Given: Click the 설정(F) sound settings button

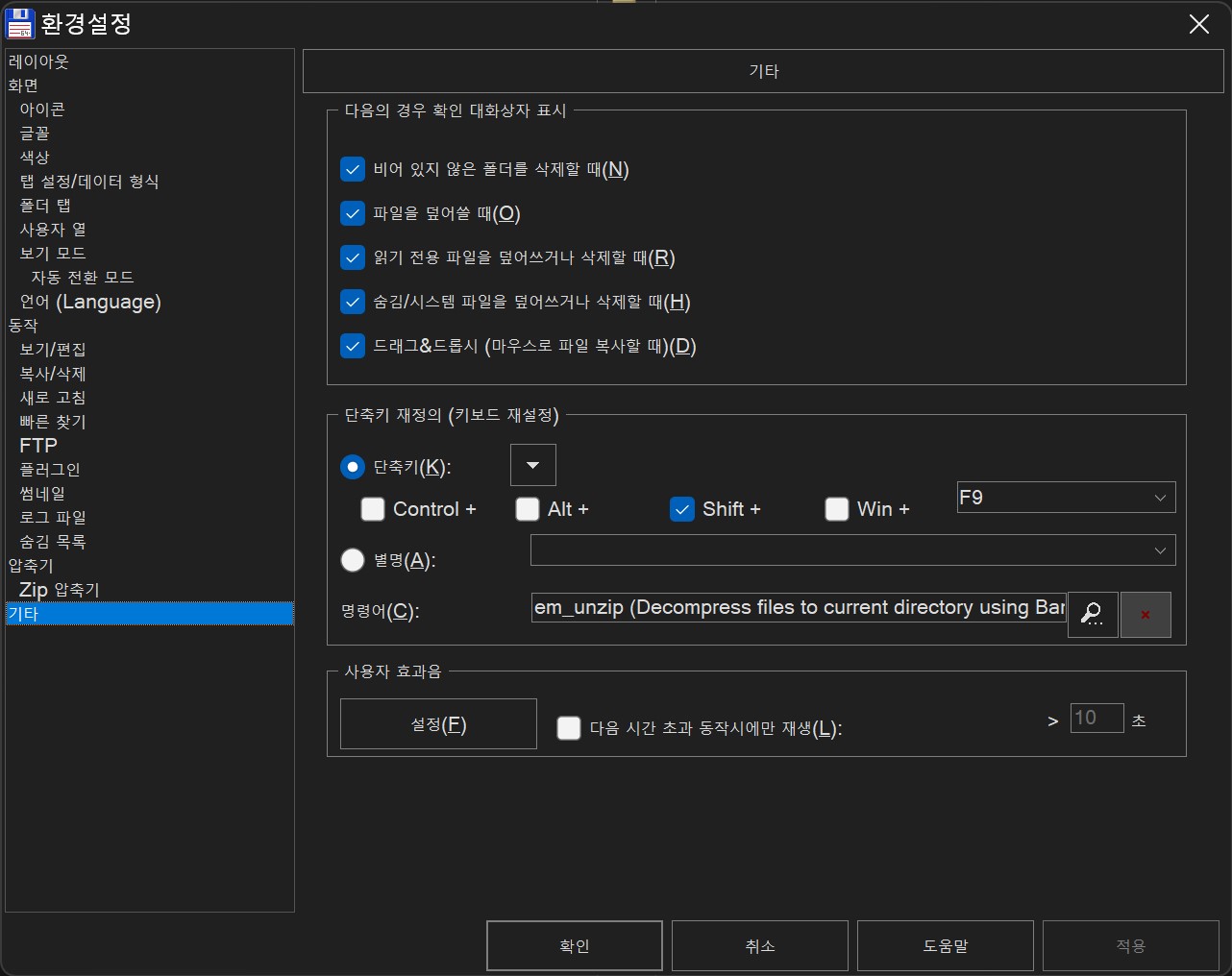Looking at the screenshot, I should (x=438, y=724).
